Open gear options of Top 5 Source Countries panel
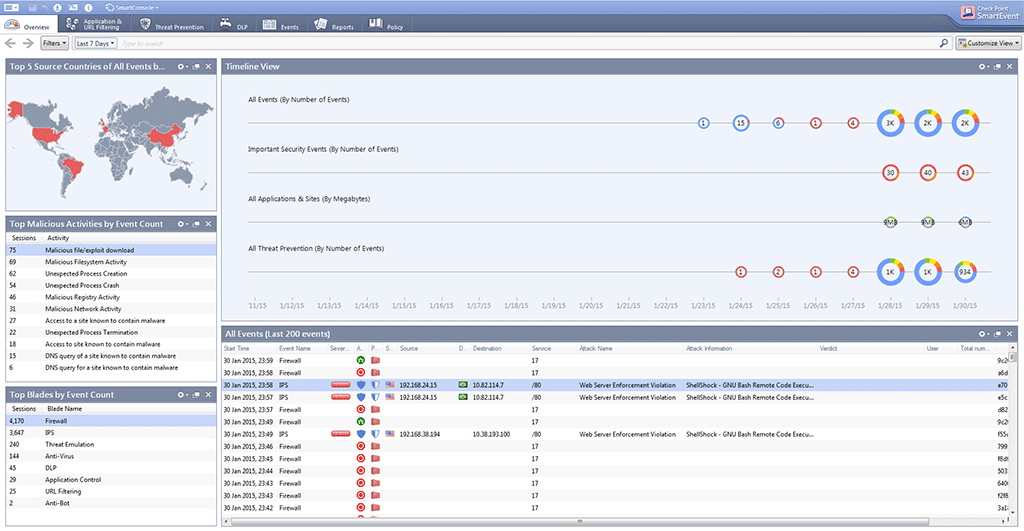The height and width of the screenshot is (531, 1024). (182, 67)
